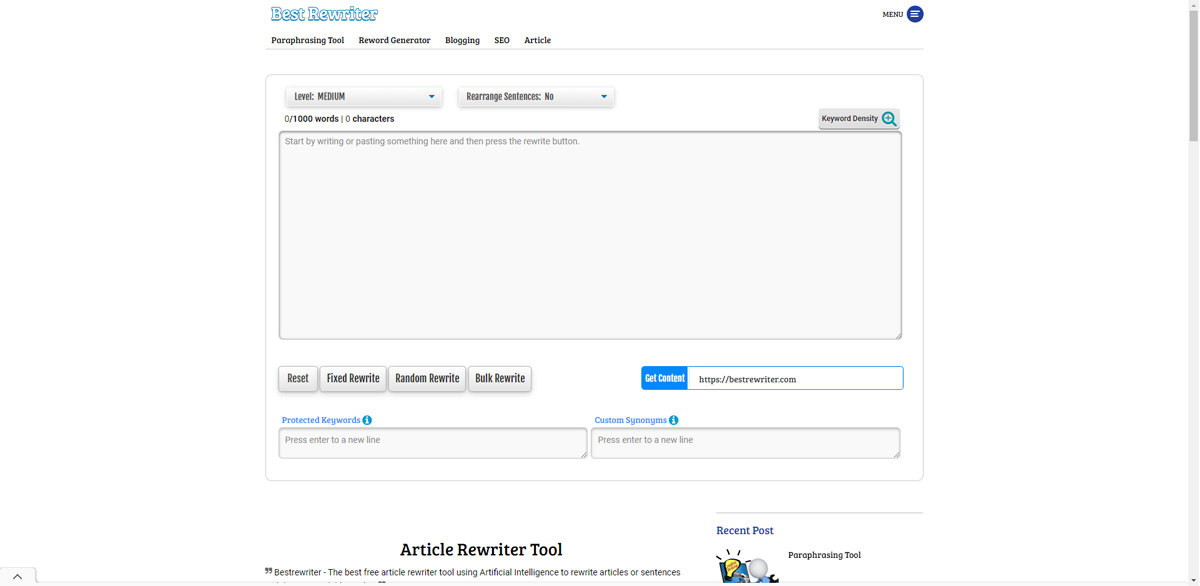Image resolution: width=1200 pixels, height=586 pixels.
Task: Expand the Level: MEDIUM dropdown
Action: tap(364, 97)
